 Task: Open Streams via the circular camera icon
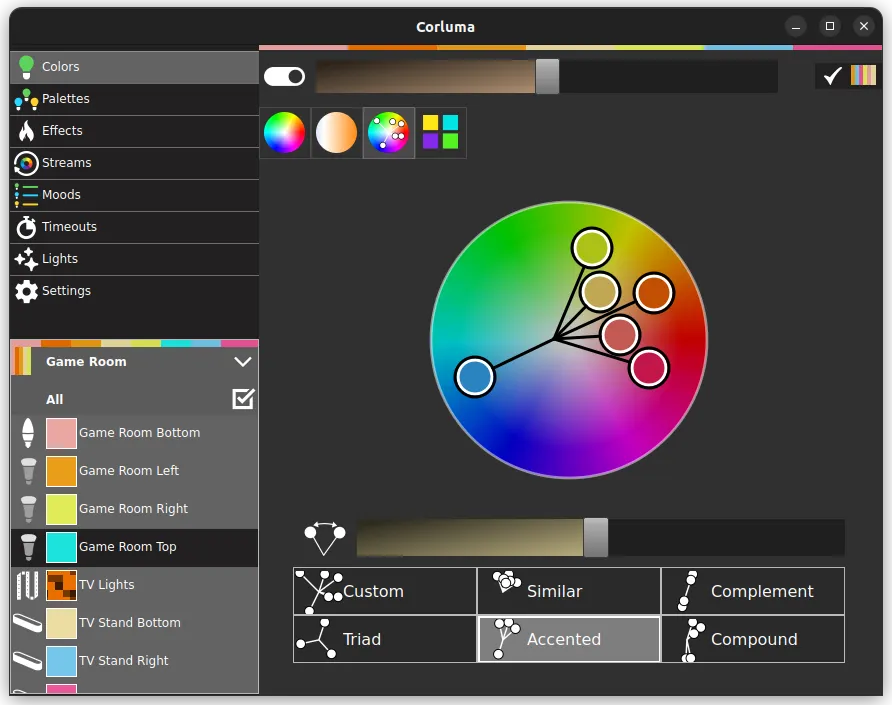(x=26, y=163)
